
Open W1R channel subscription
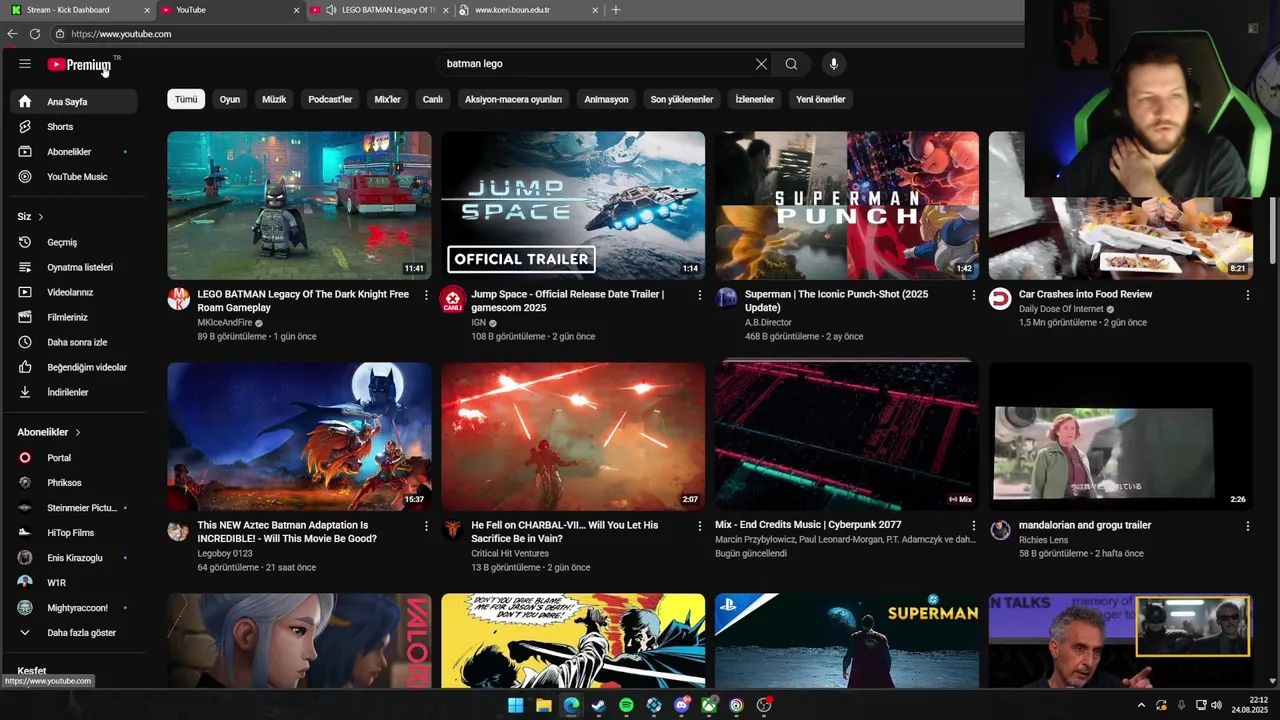[x=74, y=583]
